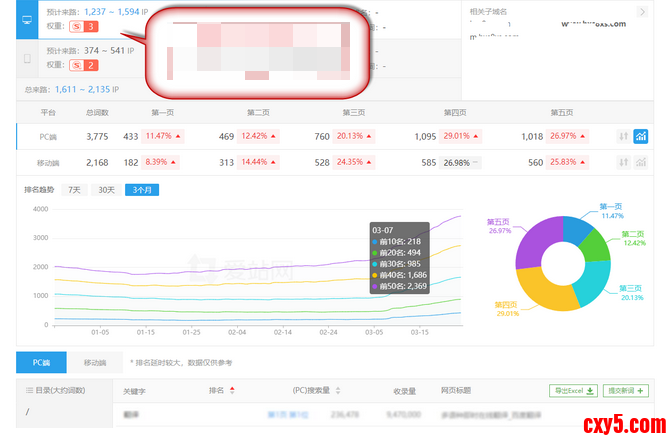Select the 3个月 ranking trend range
The height and width of the screenshot is (440, 671).
pyautogui.click(x=141, y=189)
